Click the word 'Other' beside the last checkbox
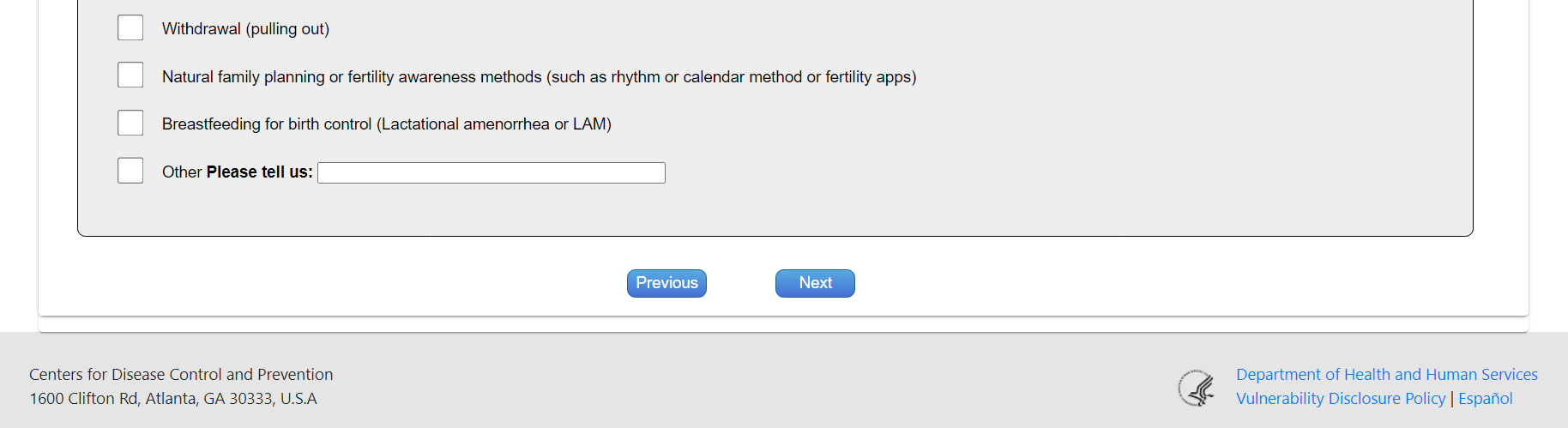This screenshot has width=1568, height=428. [182, 172]
